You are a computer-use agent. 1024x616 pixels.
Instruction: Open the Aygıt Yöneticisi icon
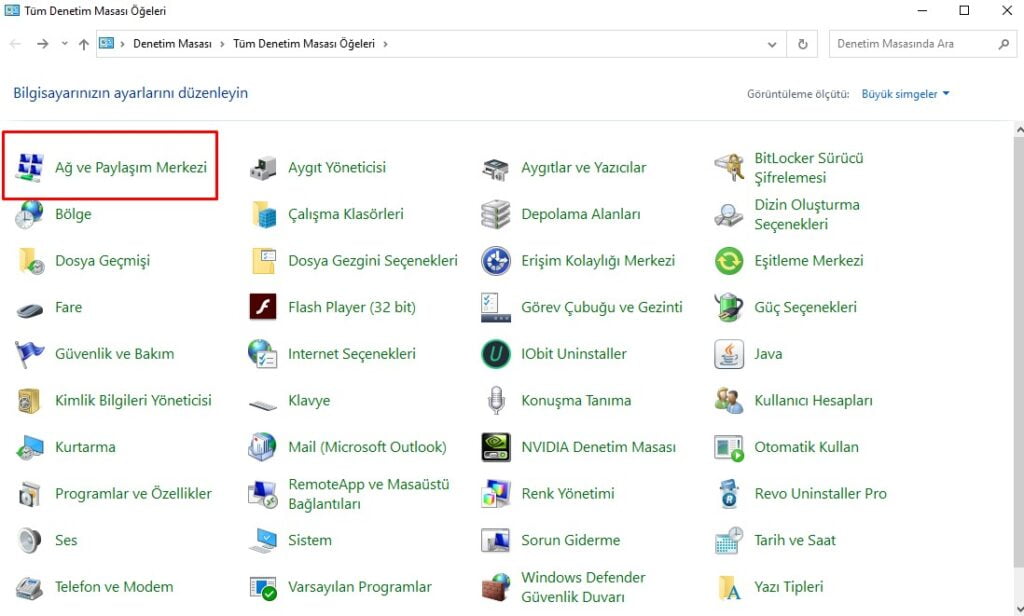click(263, 168)
